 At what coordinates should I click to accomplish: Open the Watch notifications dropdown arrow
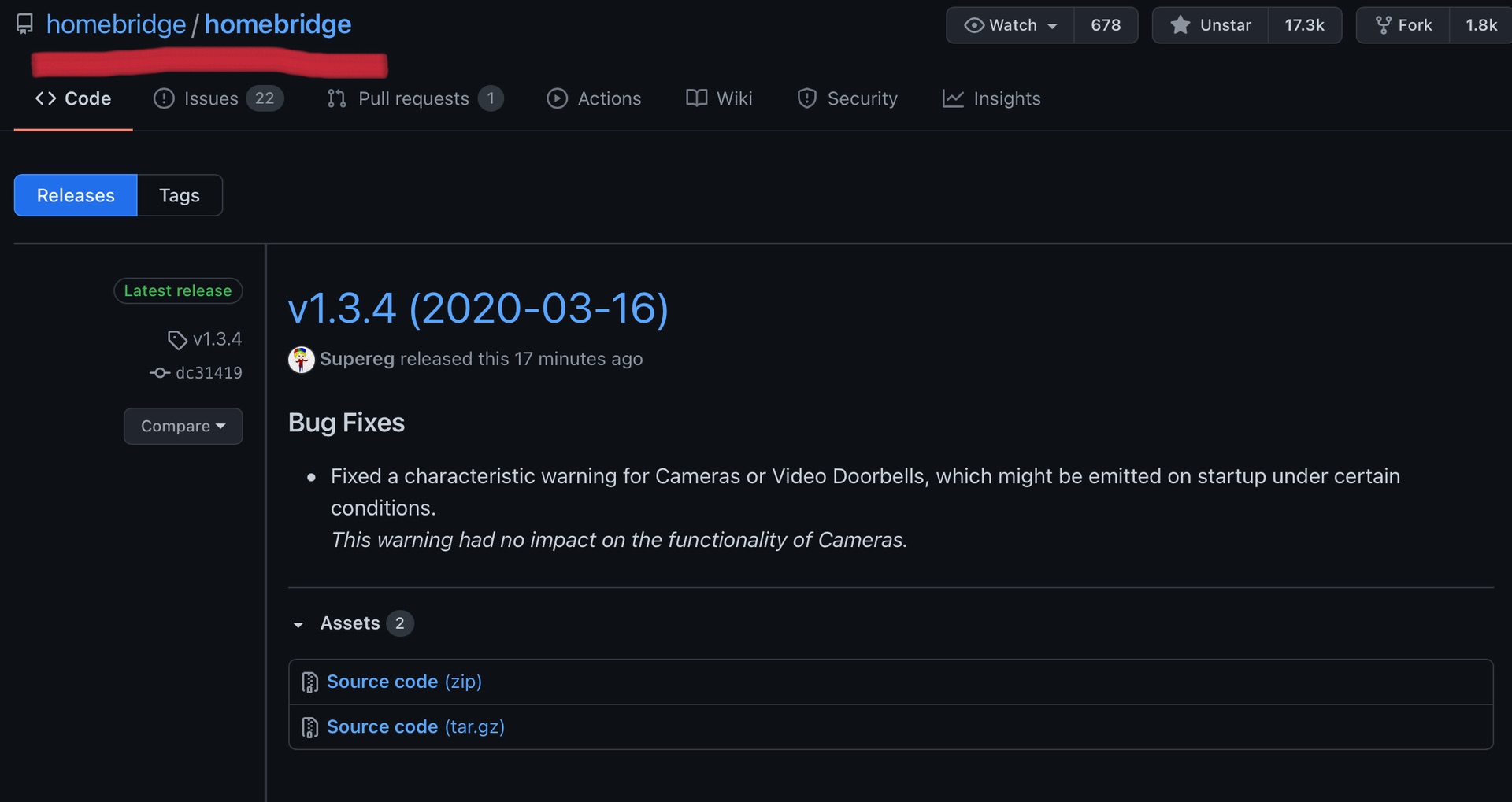click(1052, 26)
